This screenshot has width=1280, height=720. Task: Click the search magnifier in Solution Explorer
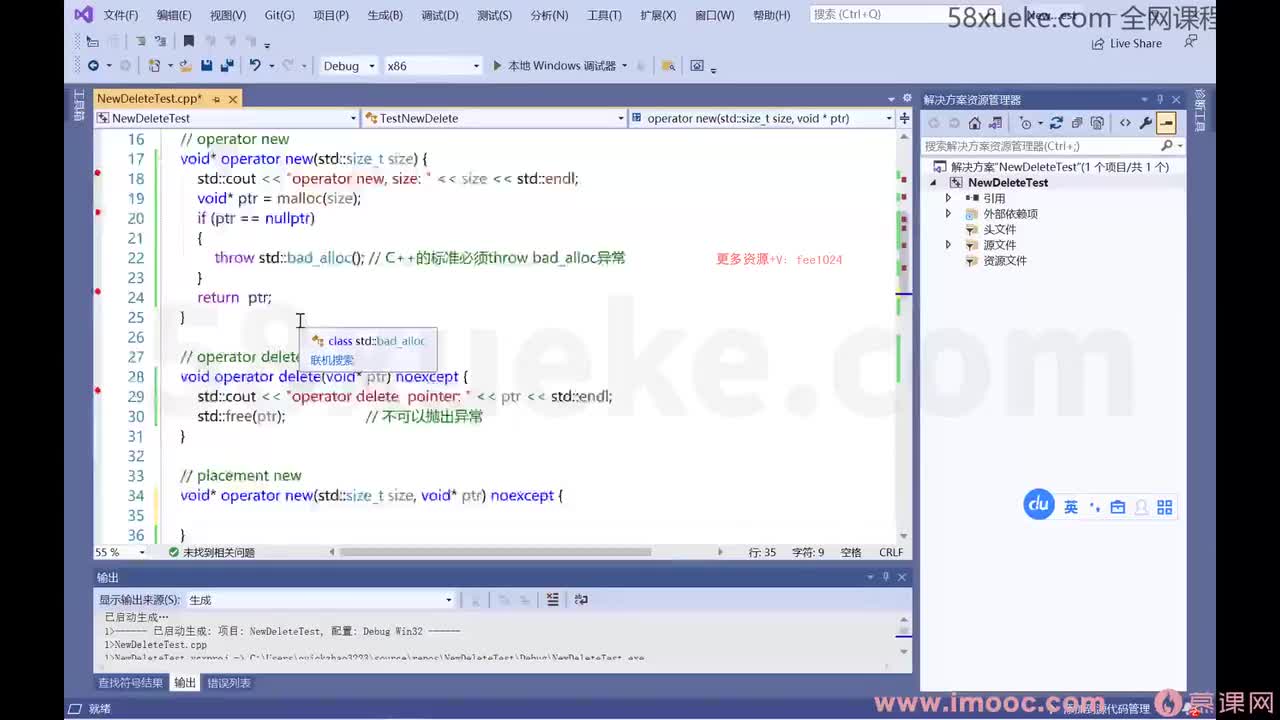pyautogui.click(x=1166, y=146)
